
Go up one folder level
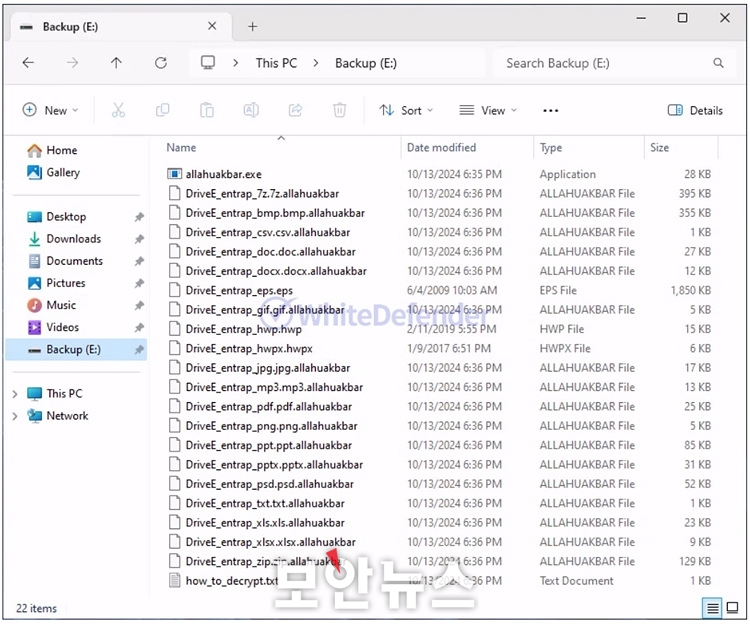click(116, 63)
